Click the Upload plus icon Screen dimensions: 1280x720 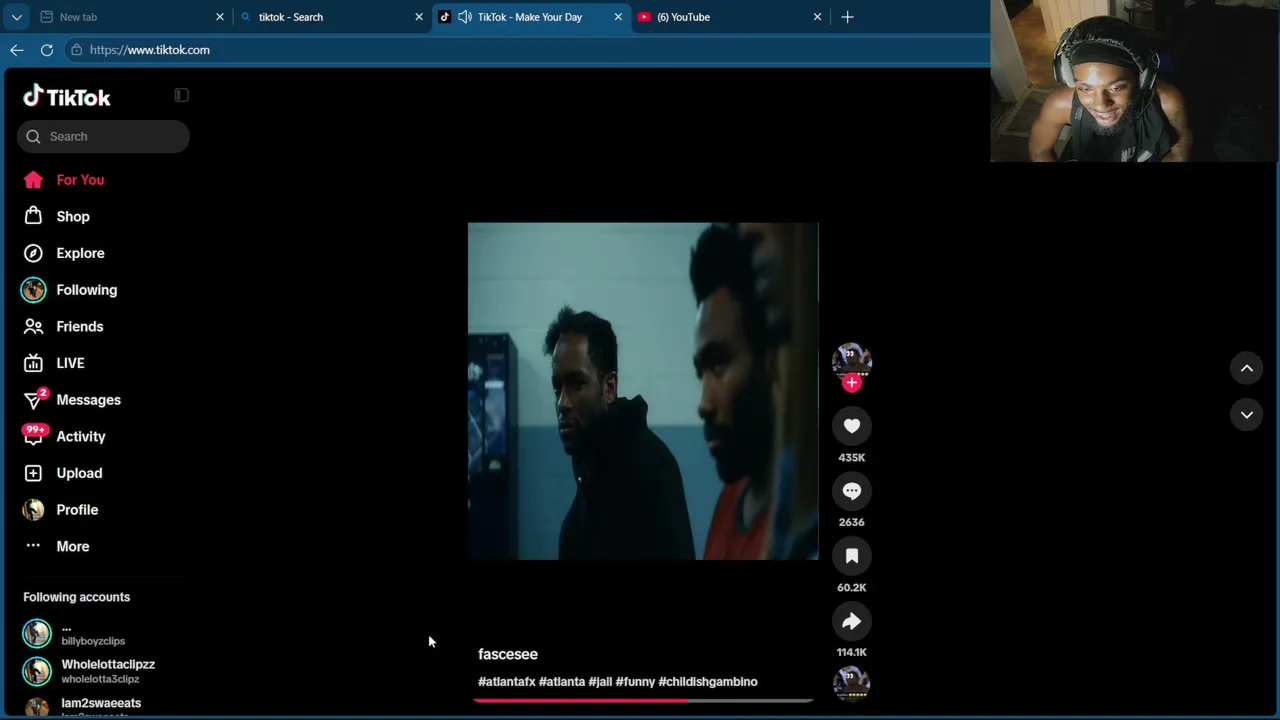33,473
